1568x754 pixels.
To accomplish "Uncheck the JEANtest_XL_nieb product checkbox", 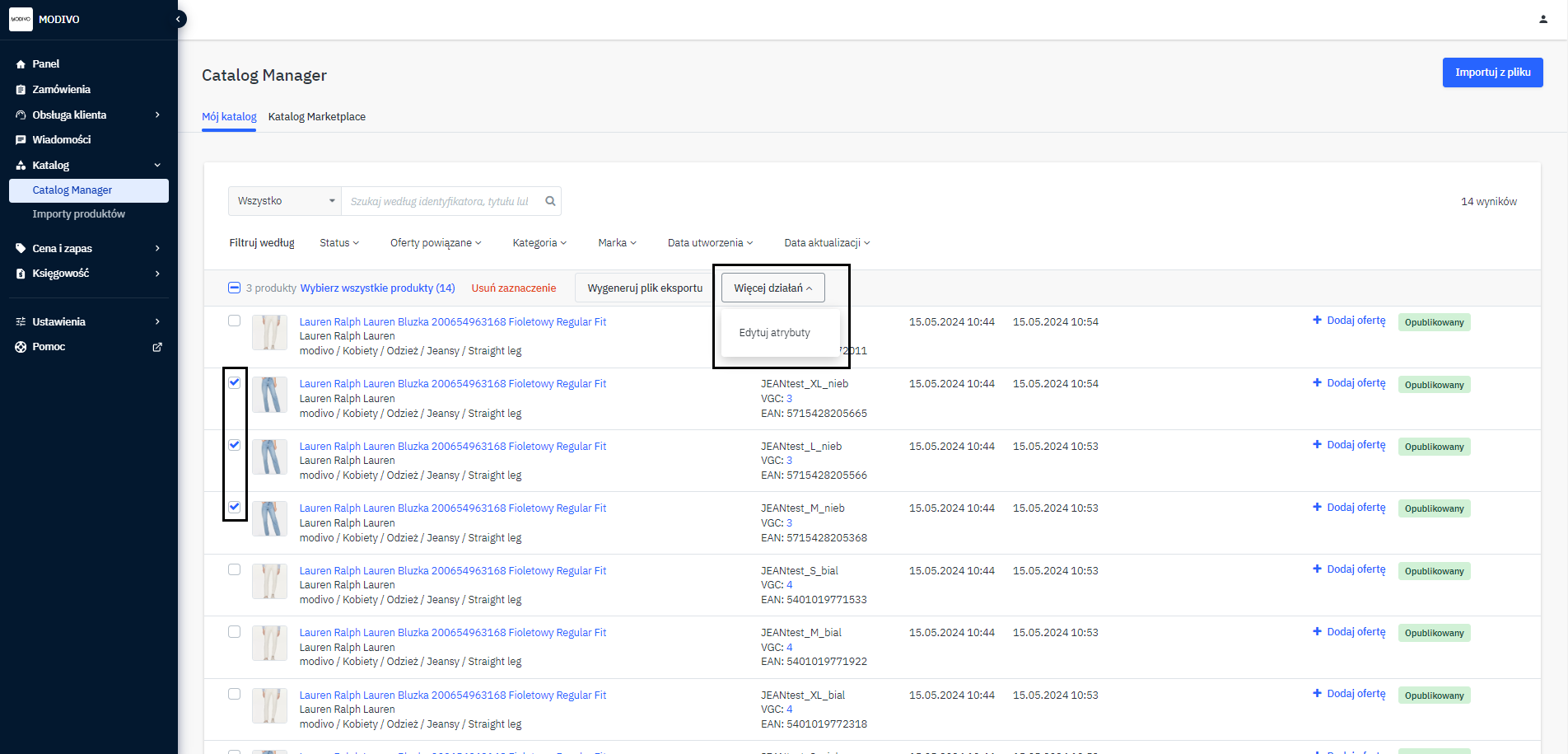I will click(x=235, y=382).
